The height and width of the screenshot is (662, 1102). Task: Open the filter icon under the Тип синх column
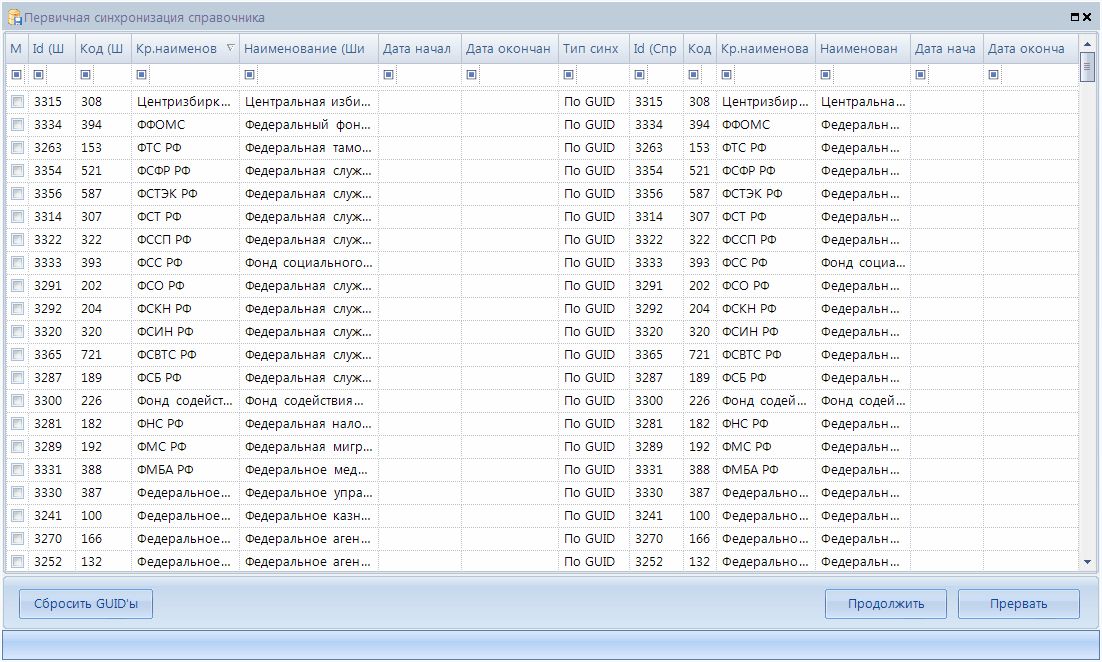568,74
